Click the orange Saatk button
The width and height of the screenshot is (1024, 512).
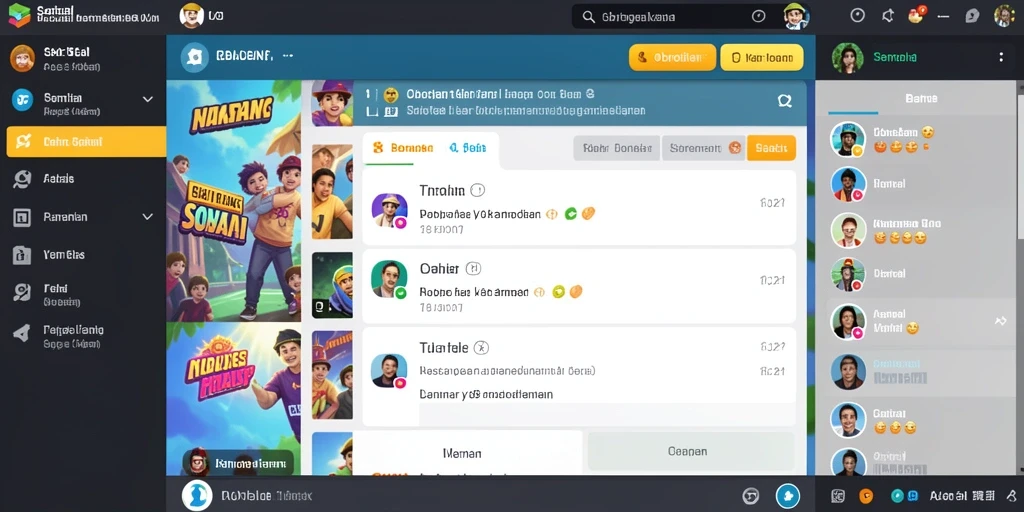pos(771,148)
